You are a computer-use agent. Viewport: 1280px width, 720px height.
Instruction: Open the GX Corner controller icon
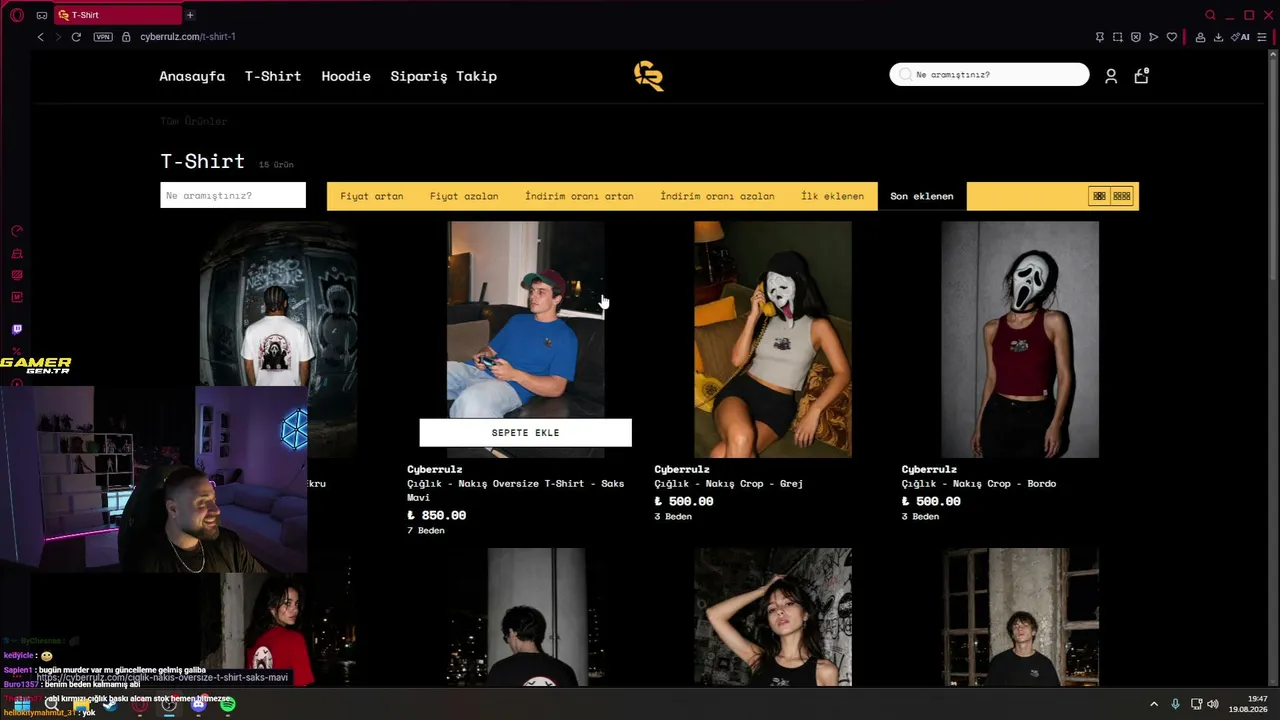coord(42,15)
